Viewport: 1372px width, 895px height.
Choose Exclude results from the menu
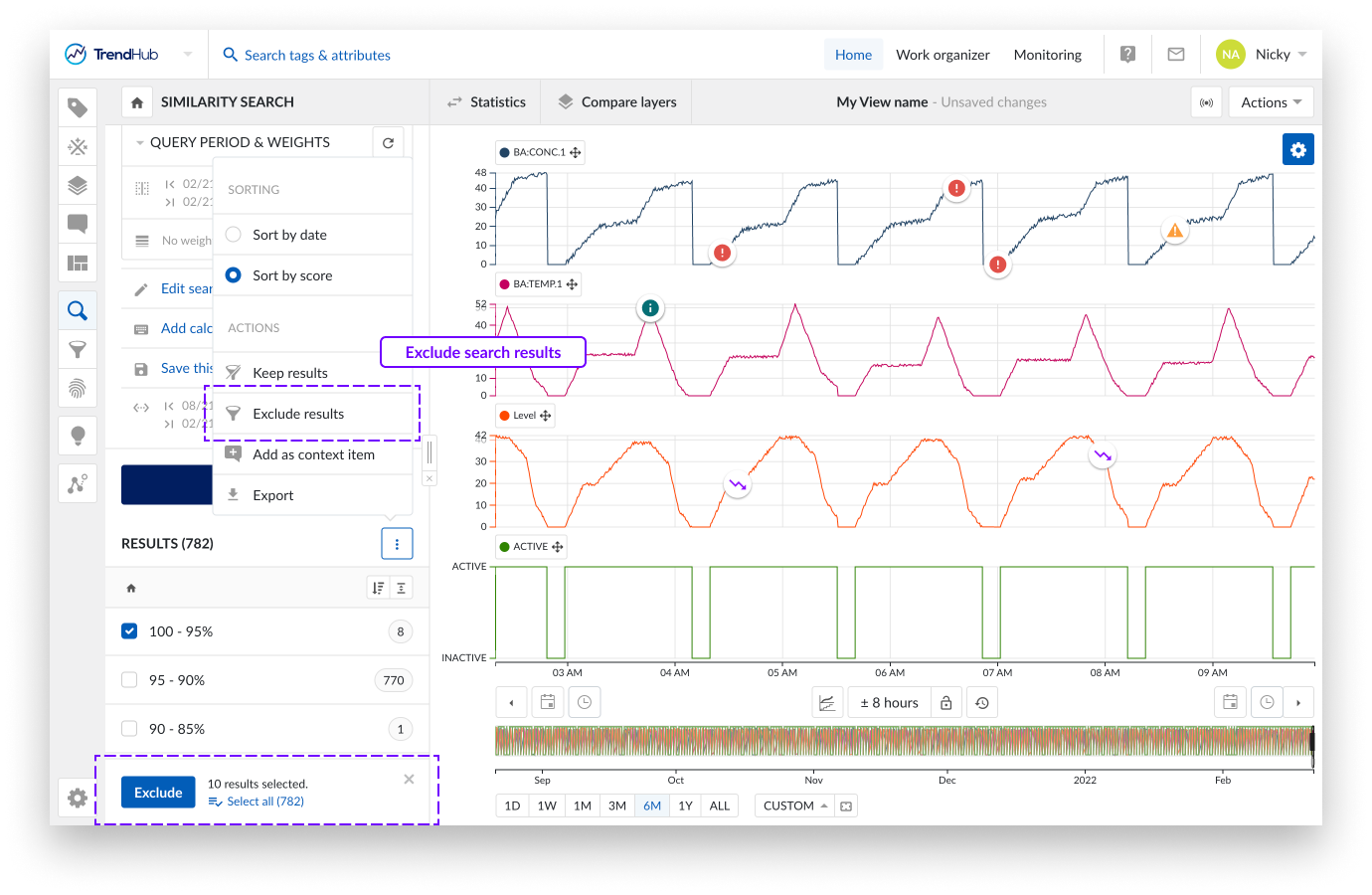tap(298, 414)
